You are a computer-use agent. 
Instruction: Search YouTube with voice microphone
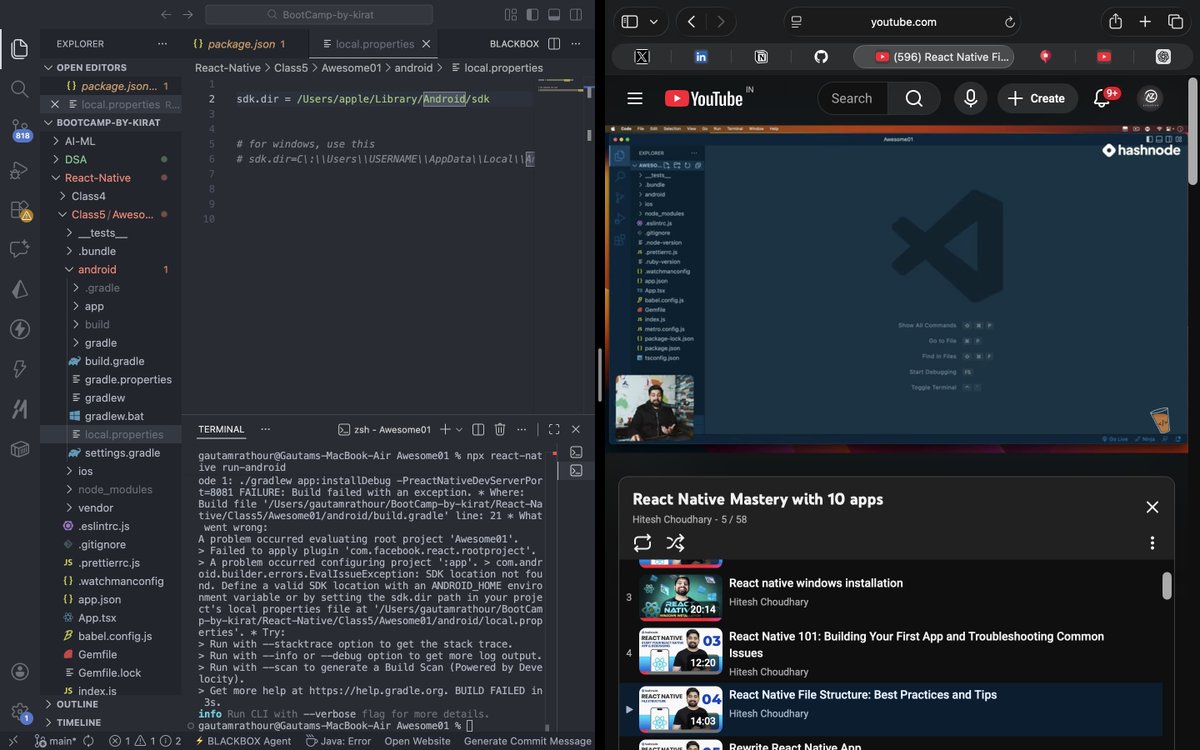(969, 98)
